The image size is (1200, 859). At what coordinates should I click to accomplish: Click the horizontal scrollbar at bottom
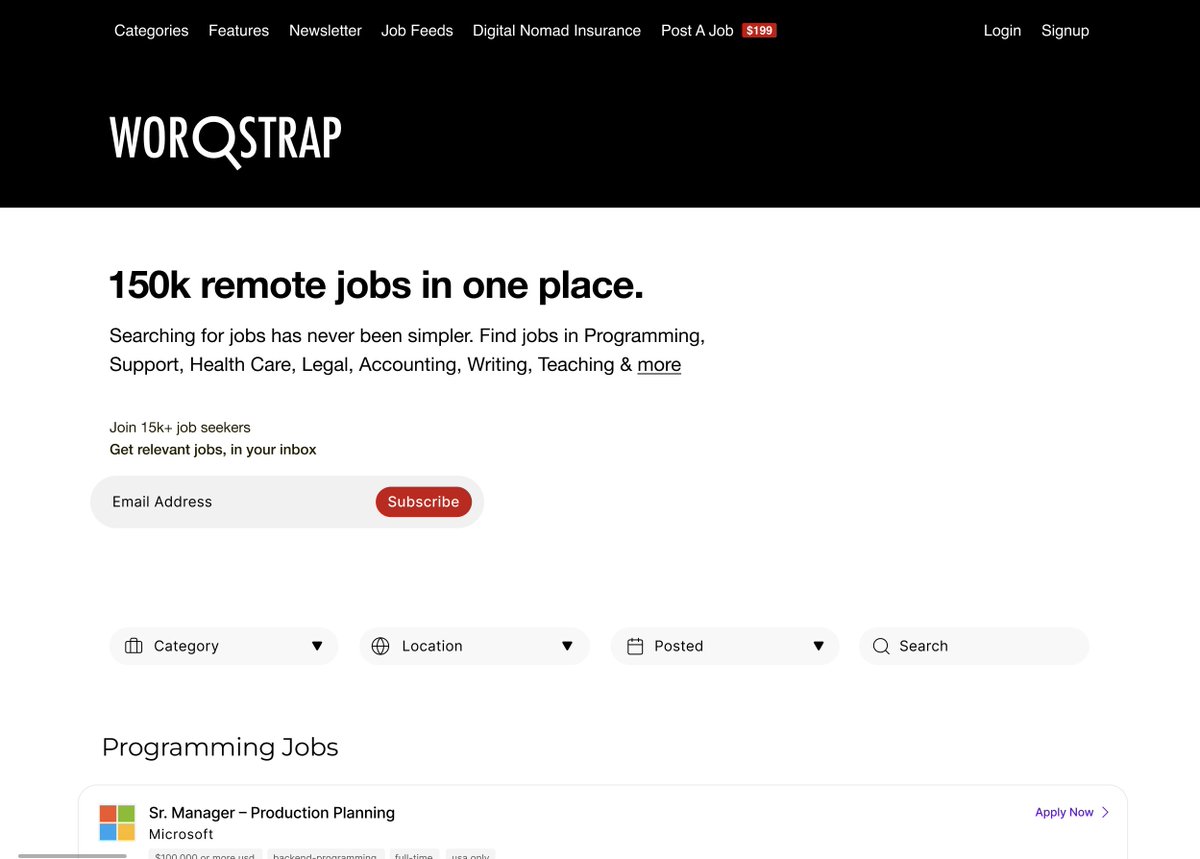tap(73, 855)
